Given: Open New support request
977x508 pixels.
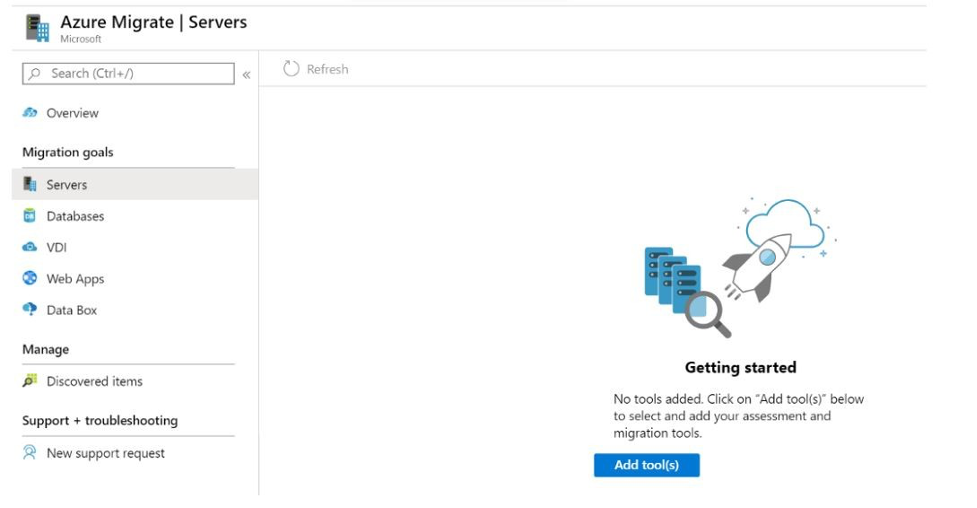Looking at the screenshot, I should pyautogui.click(x=105, y=453).
